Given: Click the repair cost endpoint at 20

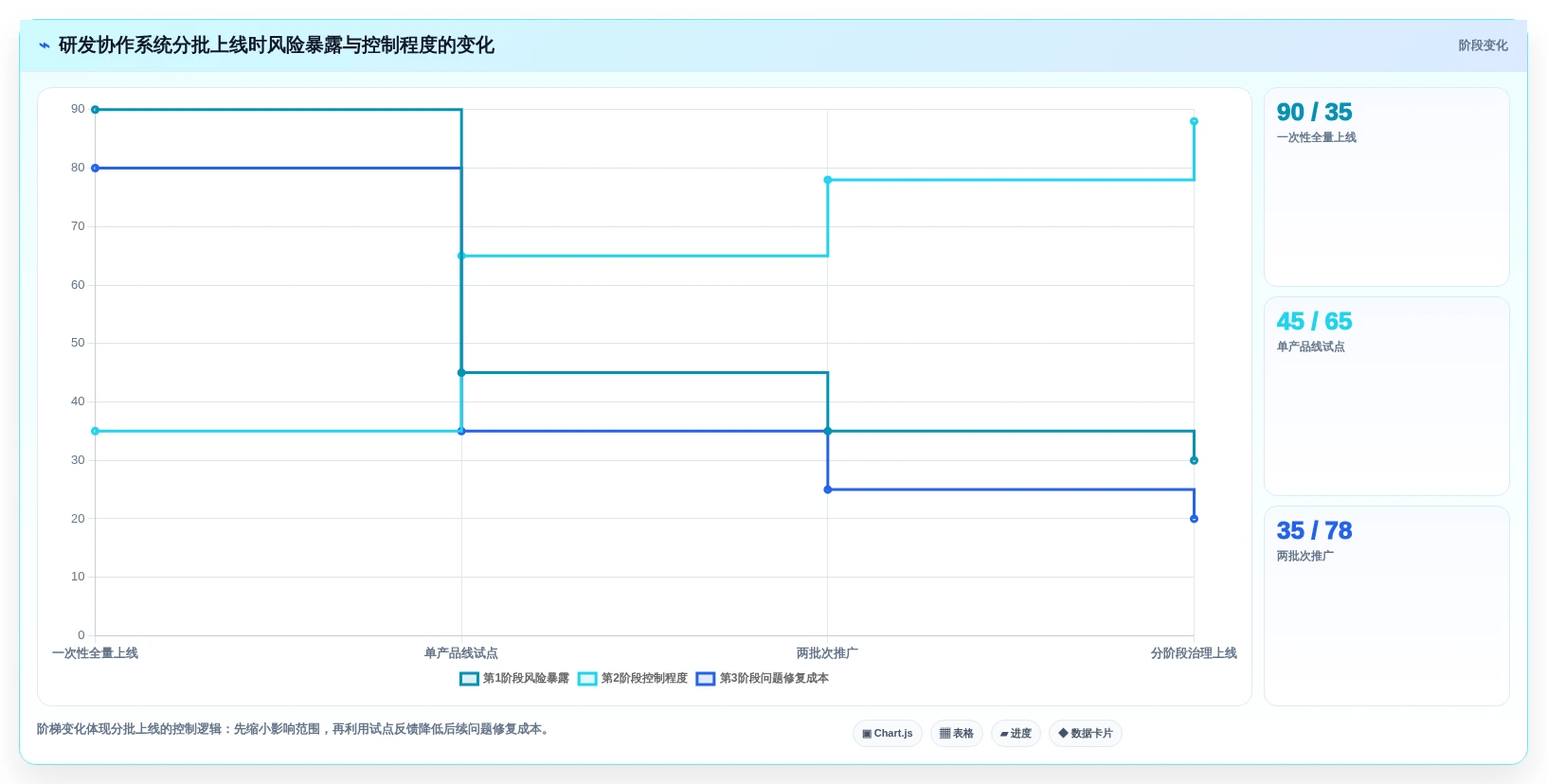Looking at the screenshot, I should 1194,519.
